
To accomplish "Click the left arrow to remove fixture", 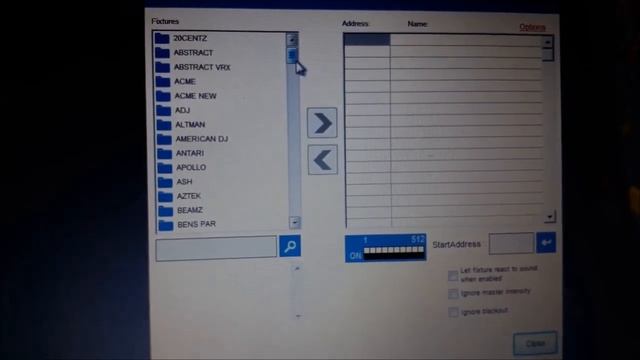I will [x=322, y=160].
